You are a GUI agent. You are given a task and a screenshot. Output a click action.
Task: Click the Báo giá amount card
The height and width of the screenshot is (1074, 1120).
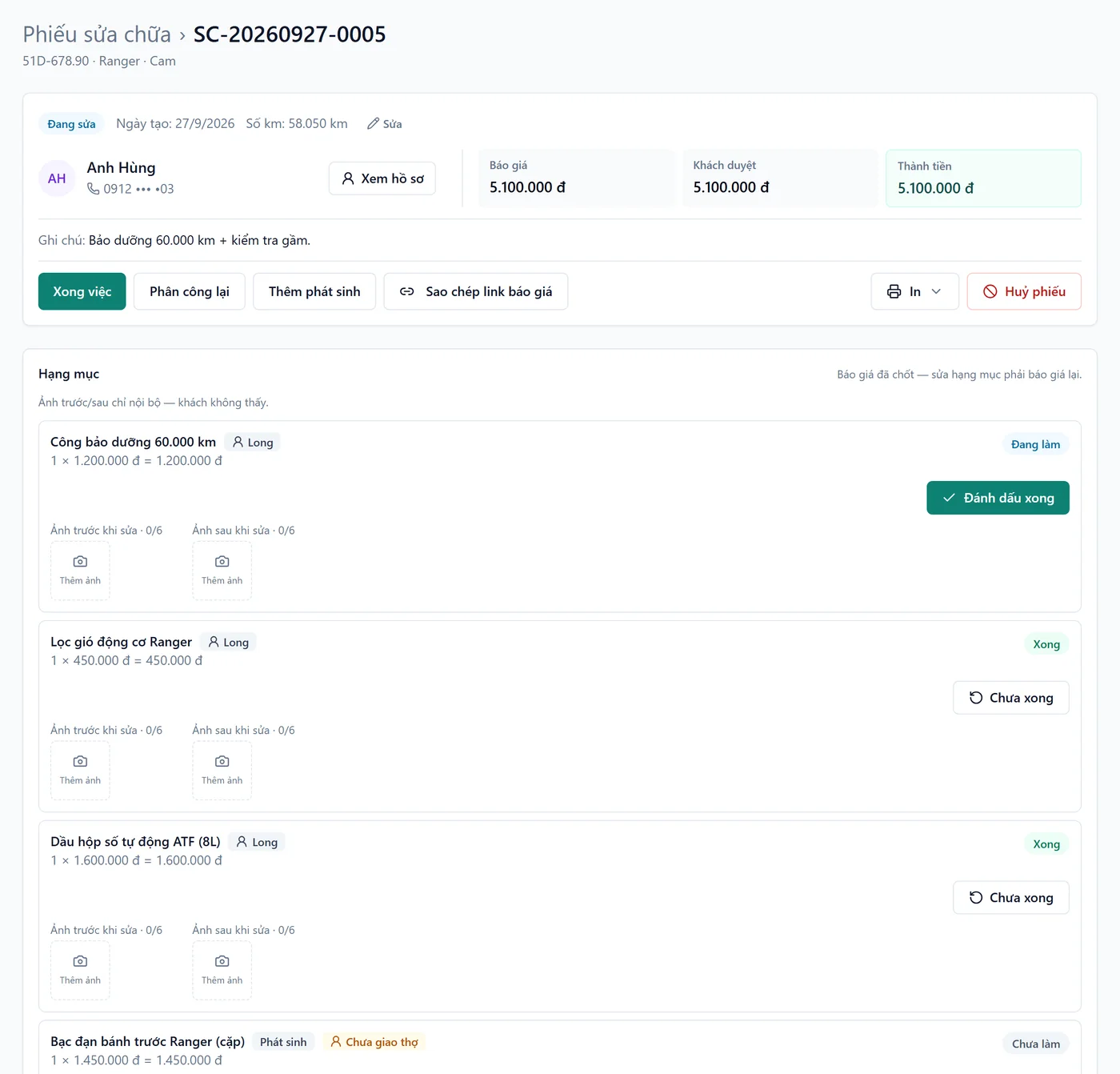(x=576, y=178)
